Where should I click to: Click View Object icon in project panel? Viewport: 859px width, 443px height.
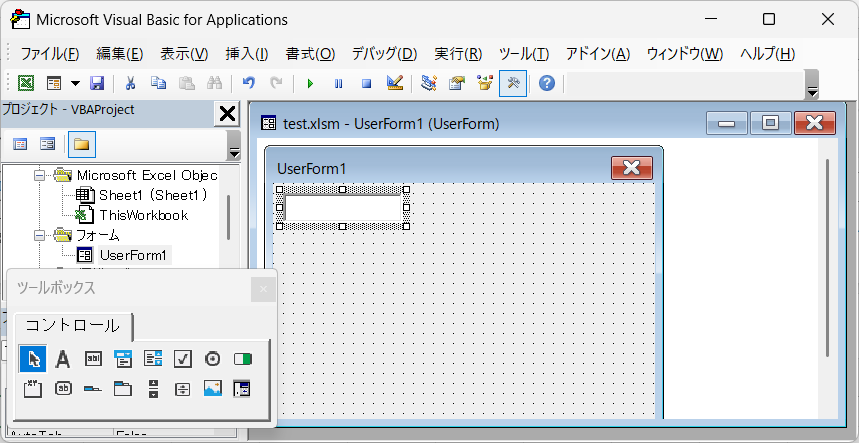pyautogui.click(x=48, y=144)
